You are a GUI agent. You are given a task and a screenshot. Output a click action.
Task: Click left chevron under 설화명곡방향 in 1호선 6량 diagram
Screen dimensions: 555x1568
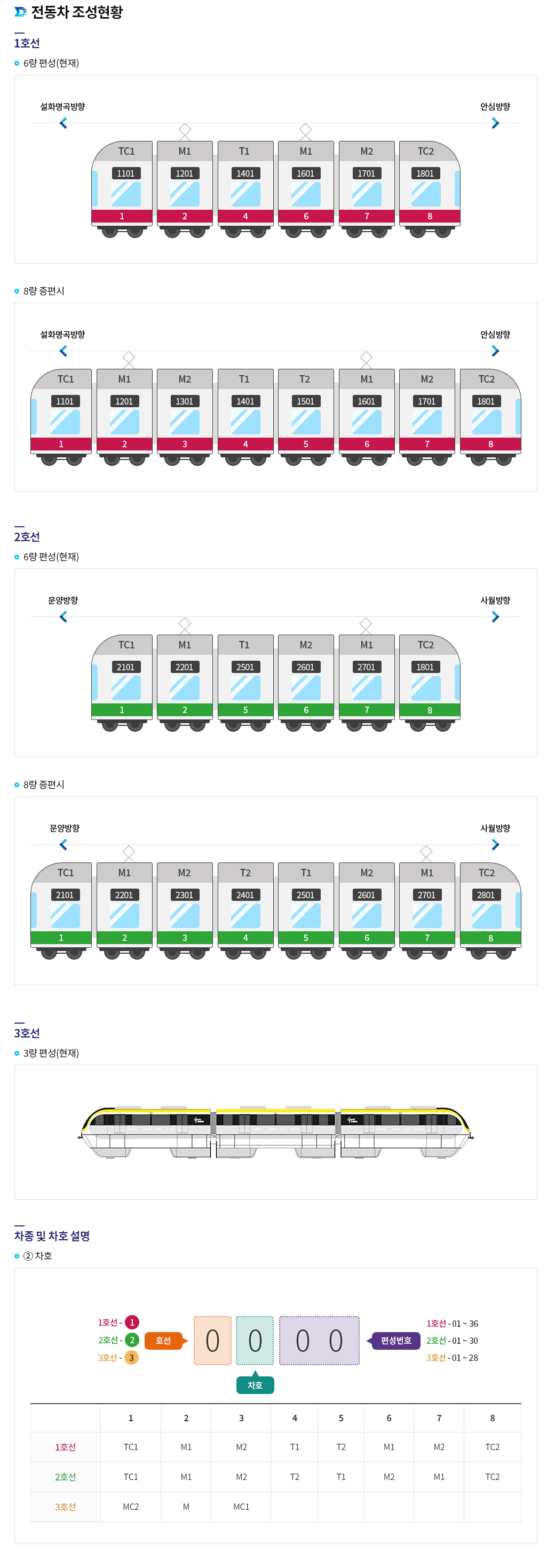(64, 124)
